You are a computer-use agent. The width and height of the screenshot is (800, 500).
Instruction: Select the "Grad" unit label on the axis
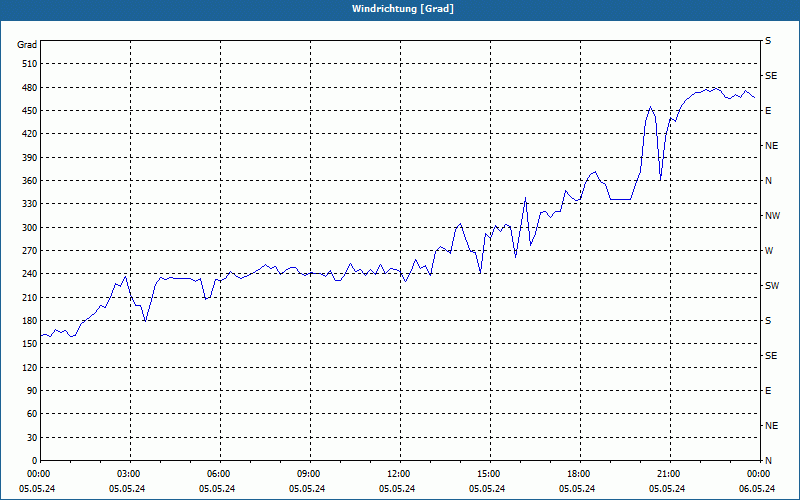(x=27, y=45)
